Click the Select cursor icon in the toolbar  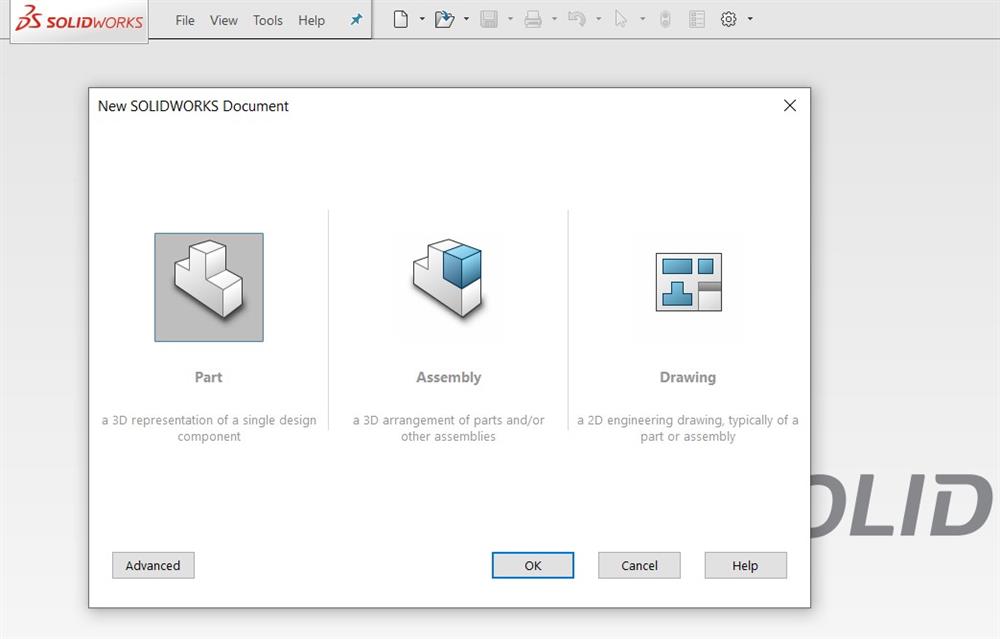click(x=621, y=20)
